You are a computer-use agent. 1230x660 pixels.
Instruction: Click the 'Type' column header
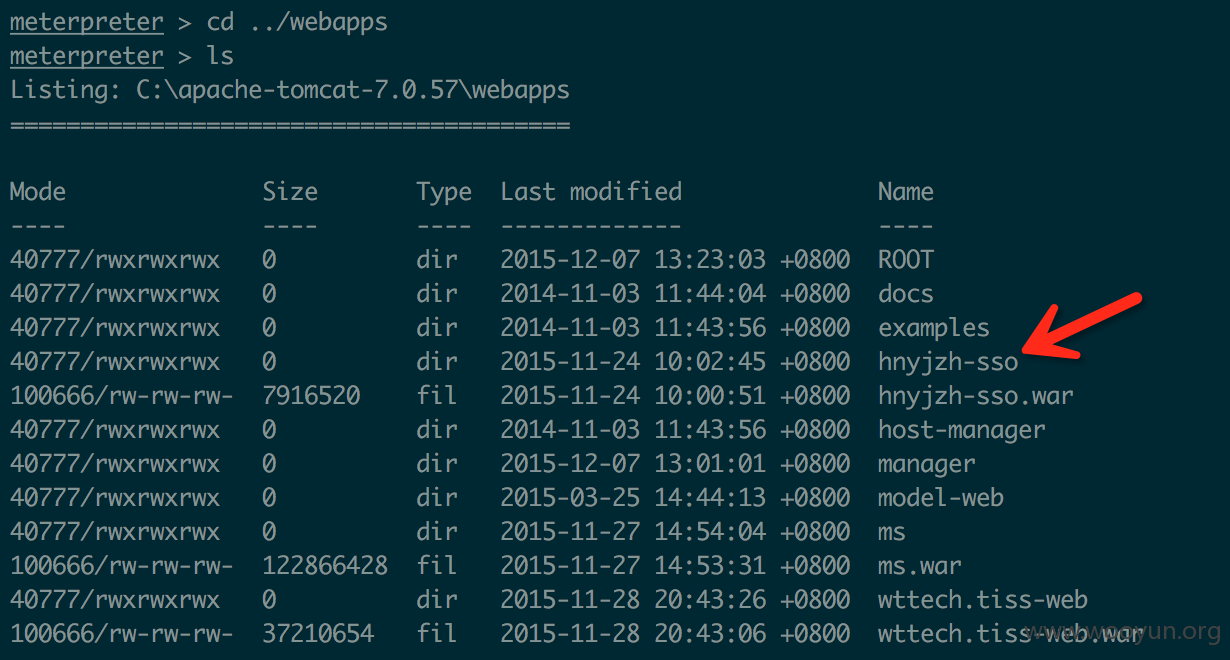click(444, 193)
